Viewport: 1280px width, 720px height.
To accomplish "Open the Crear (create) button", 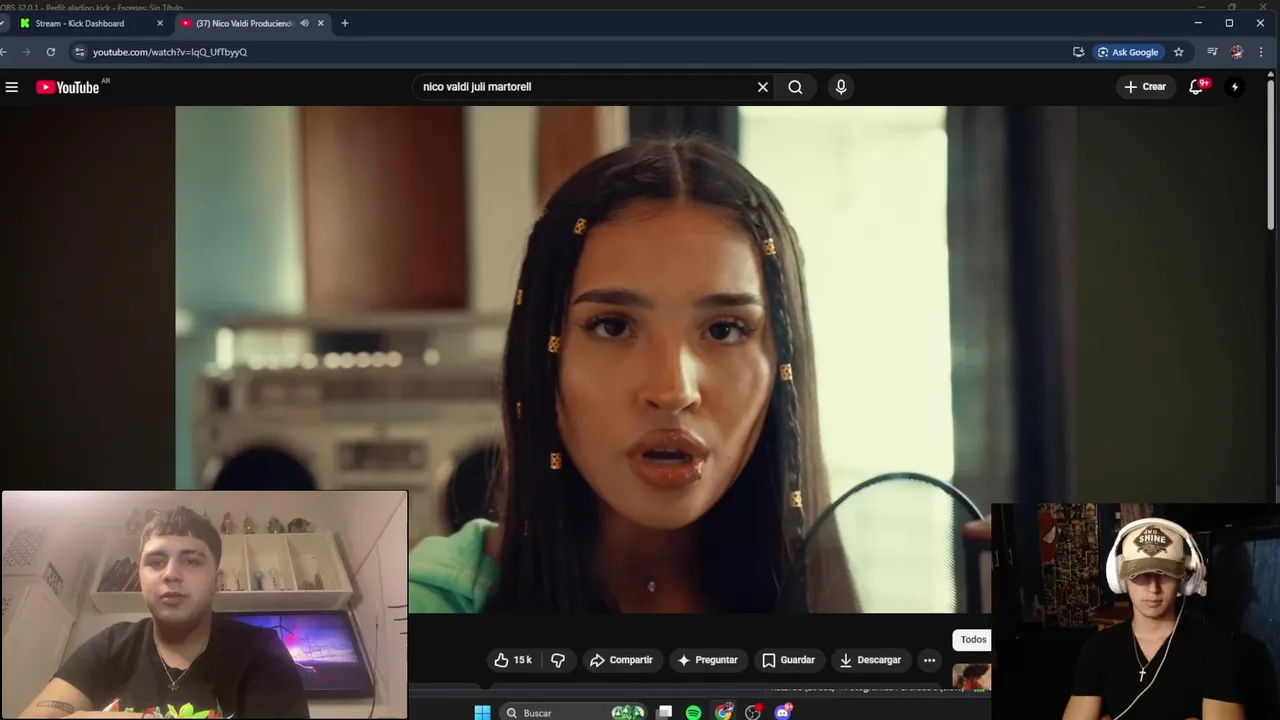I will [1146, 87].
